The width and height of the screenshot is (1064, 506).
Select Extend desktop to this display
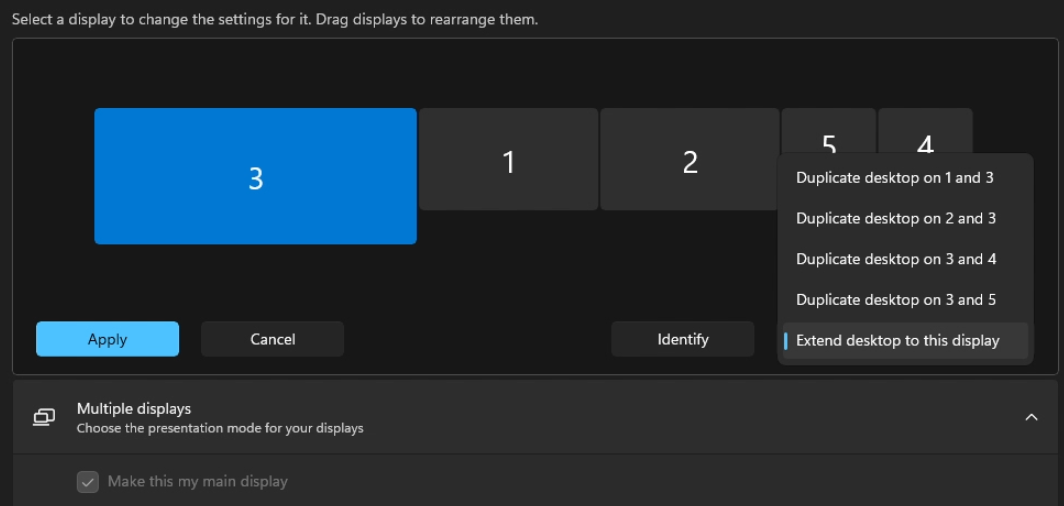coord(897,341)
